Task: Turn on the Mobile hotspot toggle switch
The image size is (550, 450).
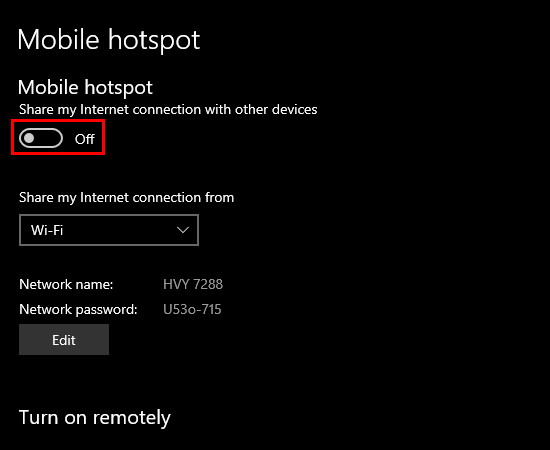Action: click(x=41, y=138)
